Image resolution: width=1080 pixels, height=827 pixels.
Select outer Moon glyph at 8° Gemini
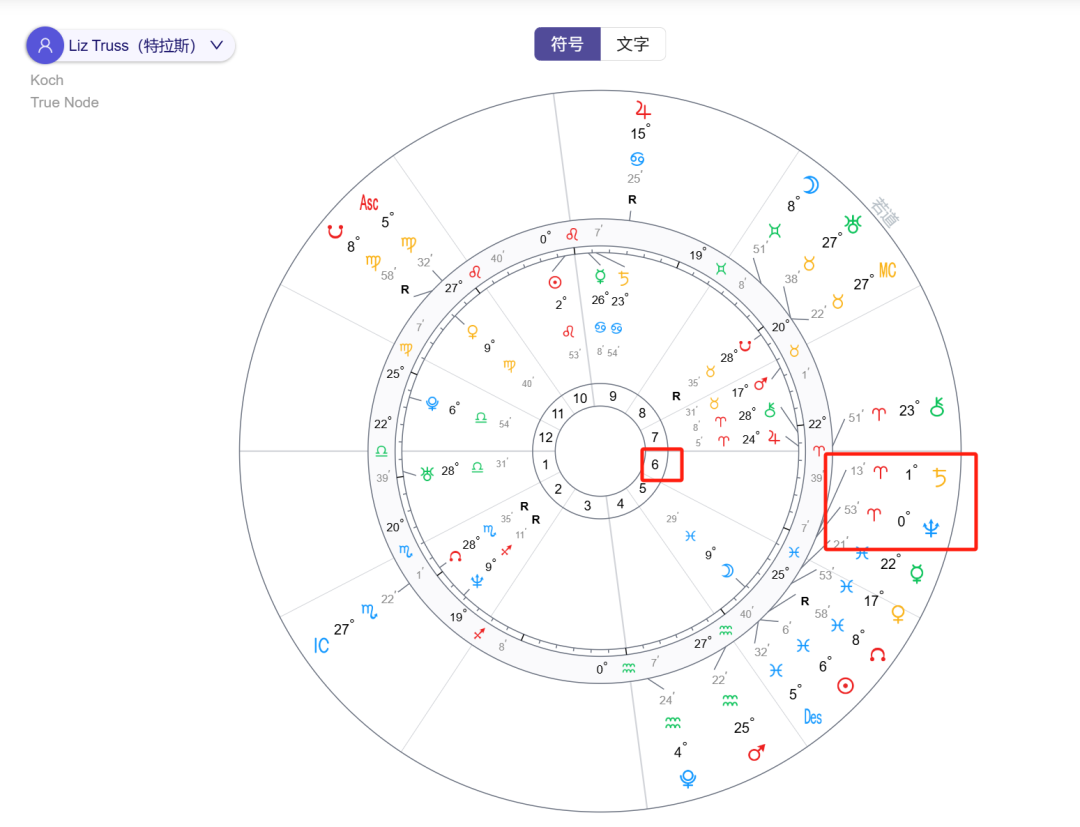coord(811,185)
